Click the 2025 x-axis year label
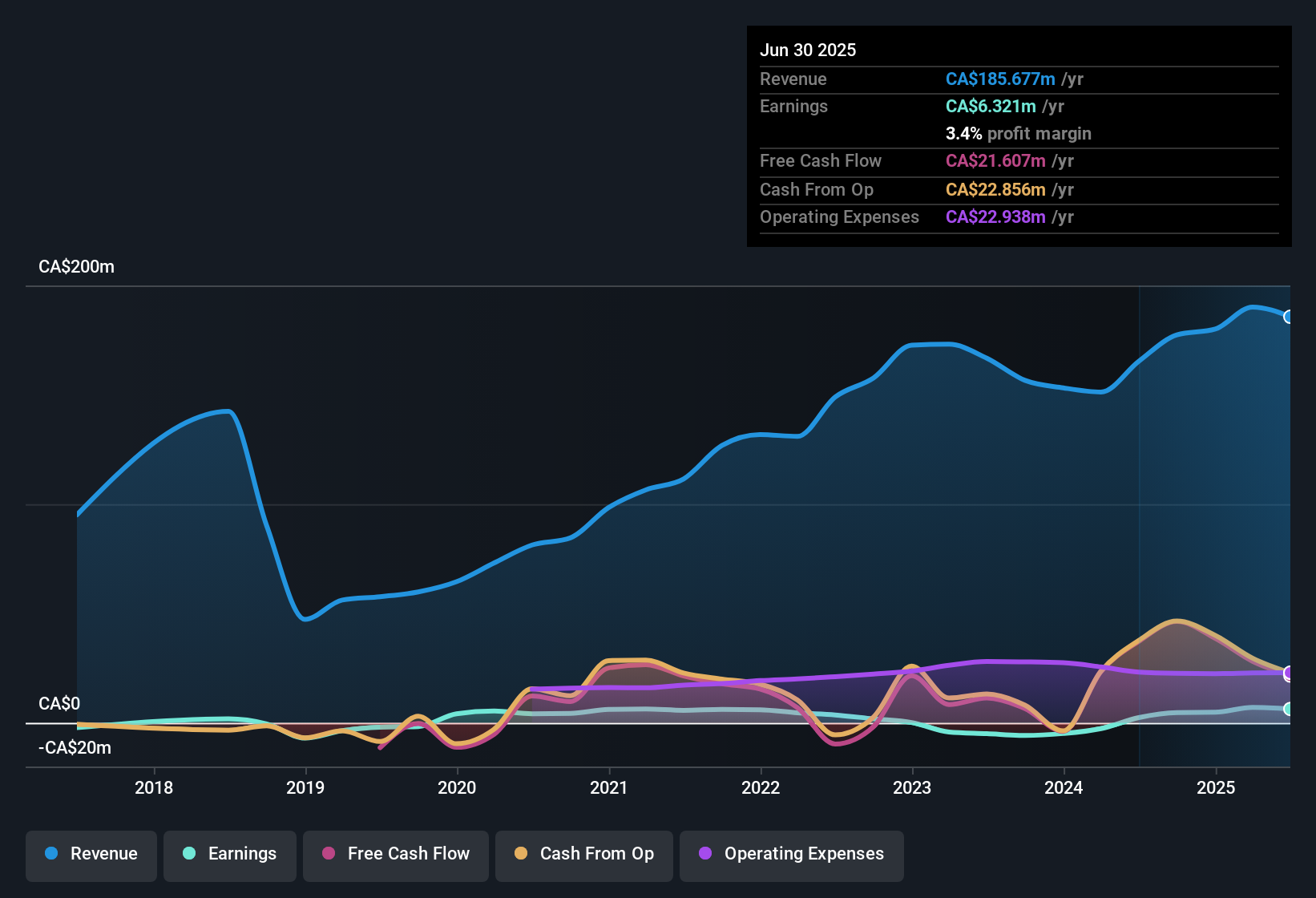 1216,787
